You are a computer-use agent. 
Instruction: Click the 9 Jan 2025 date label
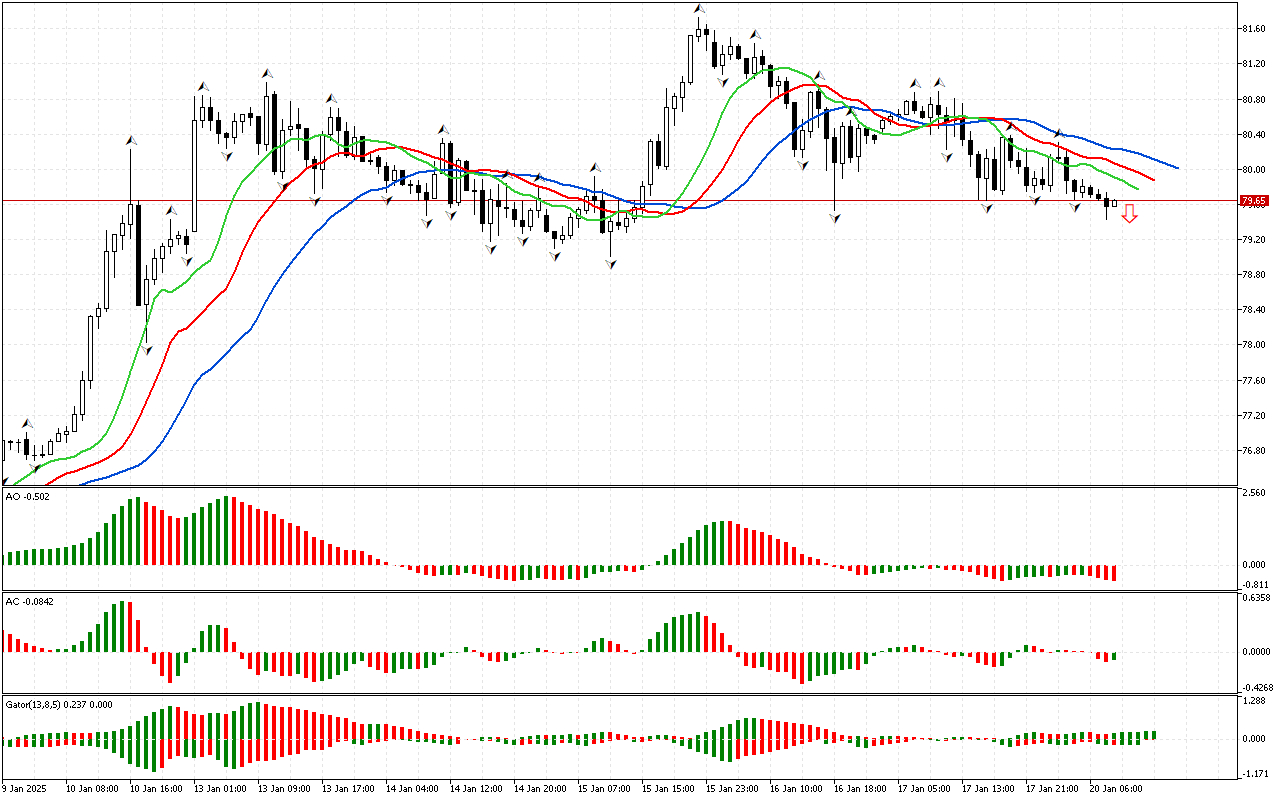[x=25, y=788]
